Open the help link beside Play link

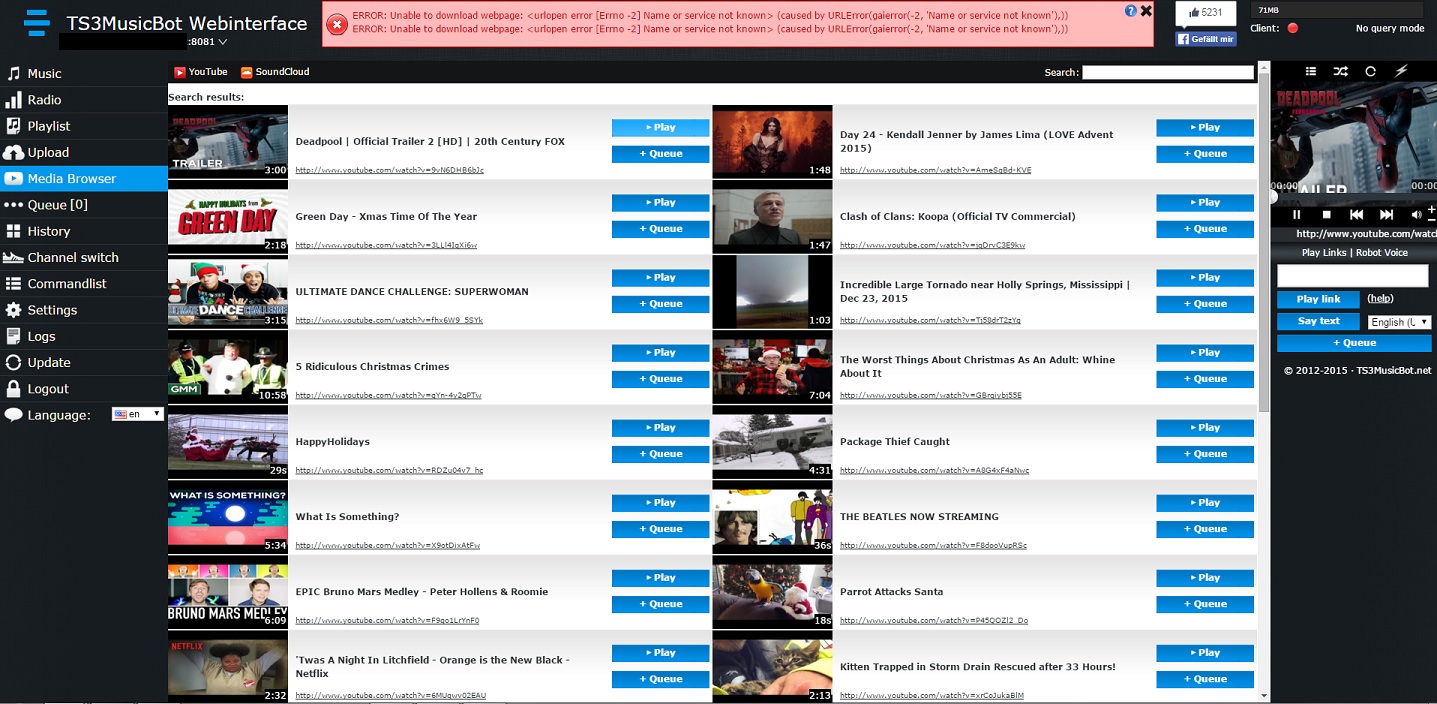1380,299
